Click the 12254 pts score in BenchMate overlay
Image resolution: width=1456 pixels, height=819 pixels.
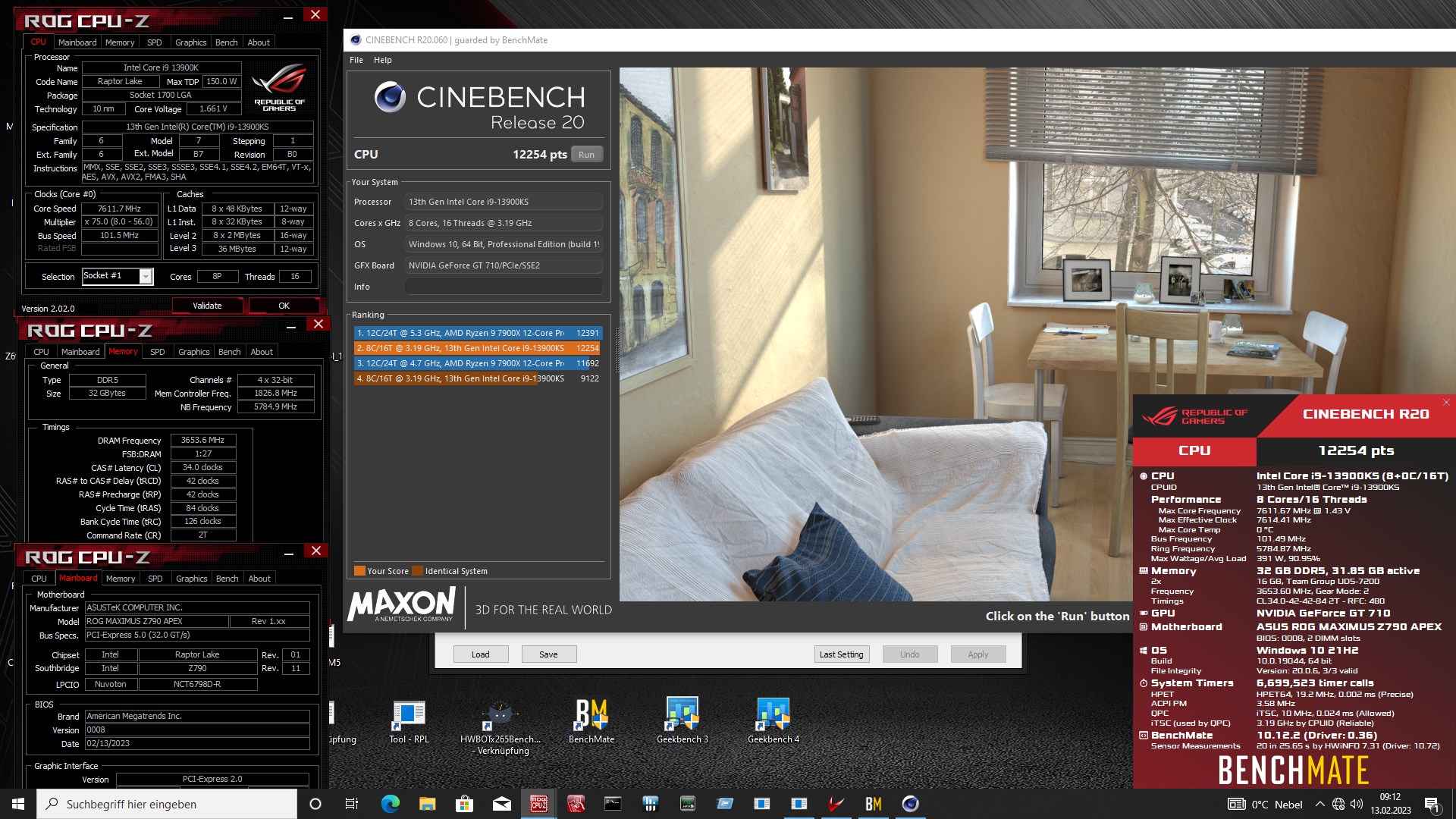pyautogui.click(x=1356, y=450)
